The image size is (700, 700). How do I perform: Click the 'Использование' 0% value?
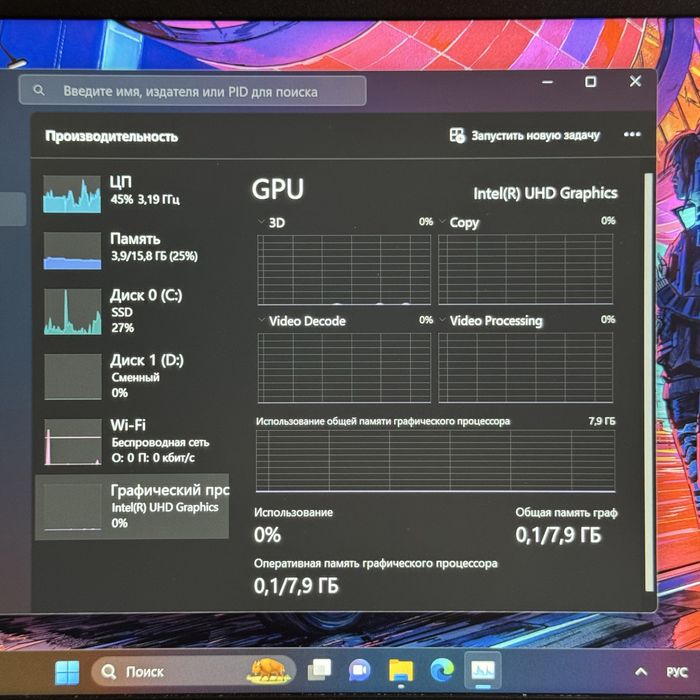pyautogui.click(x=267, y=534)
